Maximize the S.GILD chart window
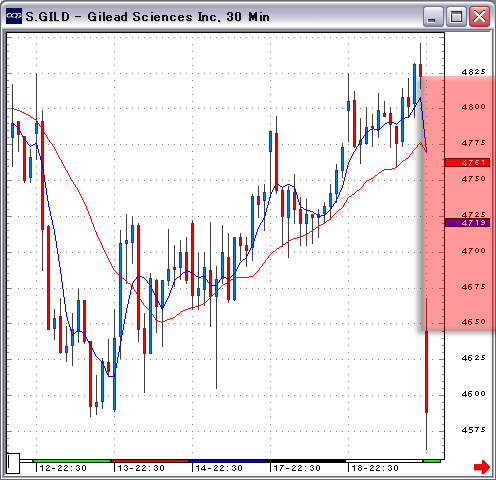The height and width of the screenshot is (480, 496). click(x=456, y=16)
